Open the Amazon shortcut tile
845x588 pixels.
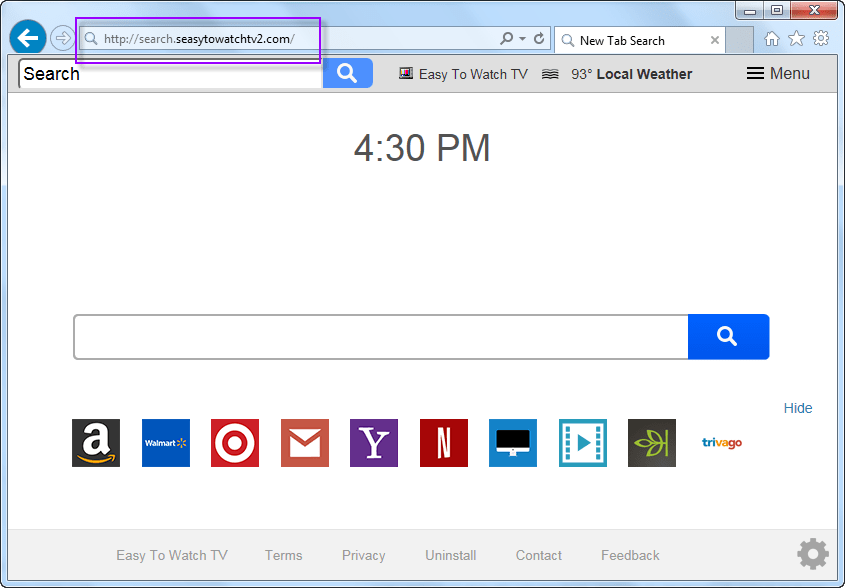coord(96,443)
